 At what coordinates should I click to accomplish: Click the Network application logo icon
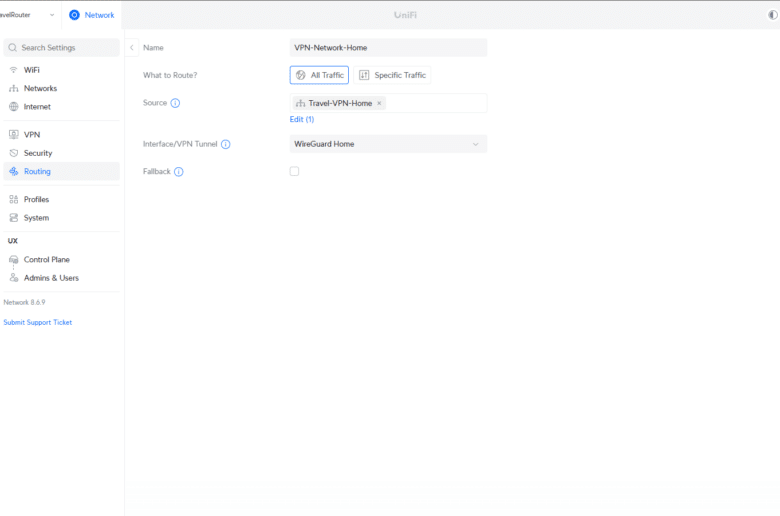click(x=74, y=15)
